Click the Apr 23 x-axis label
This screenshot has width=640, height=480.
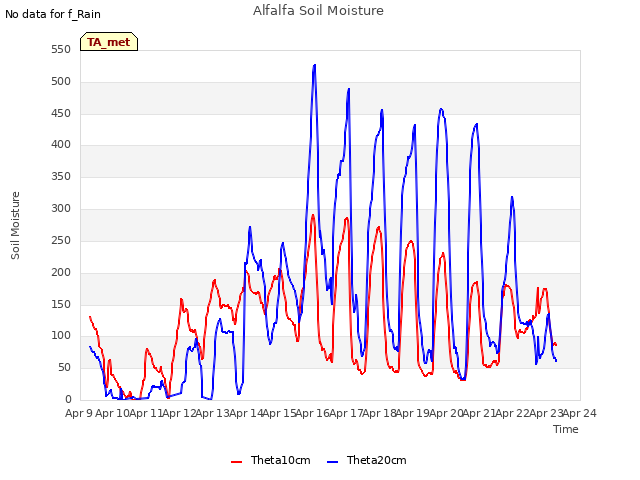546,413
